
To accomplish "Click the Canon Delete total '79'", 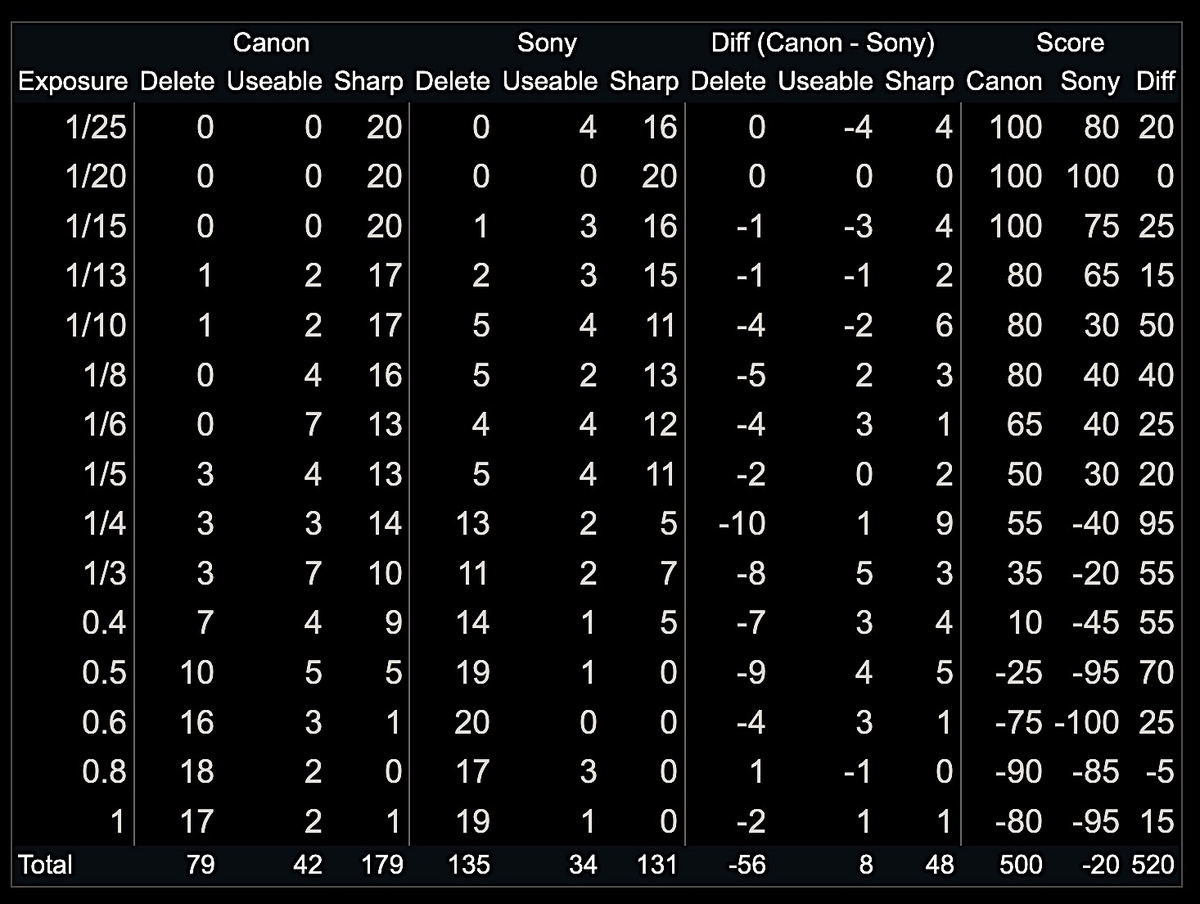I will [x=199, y=864].
